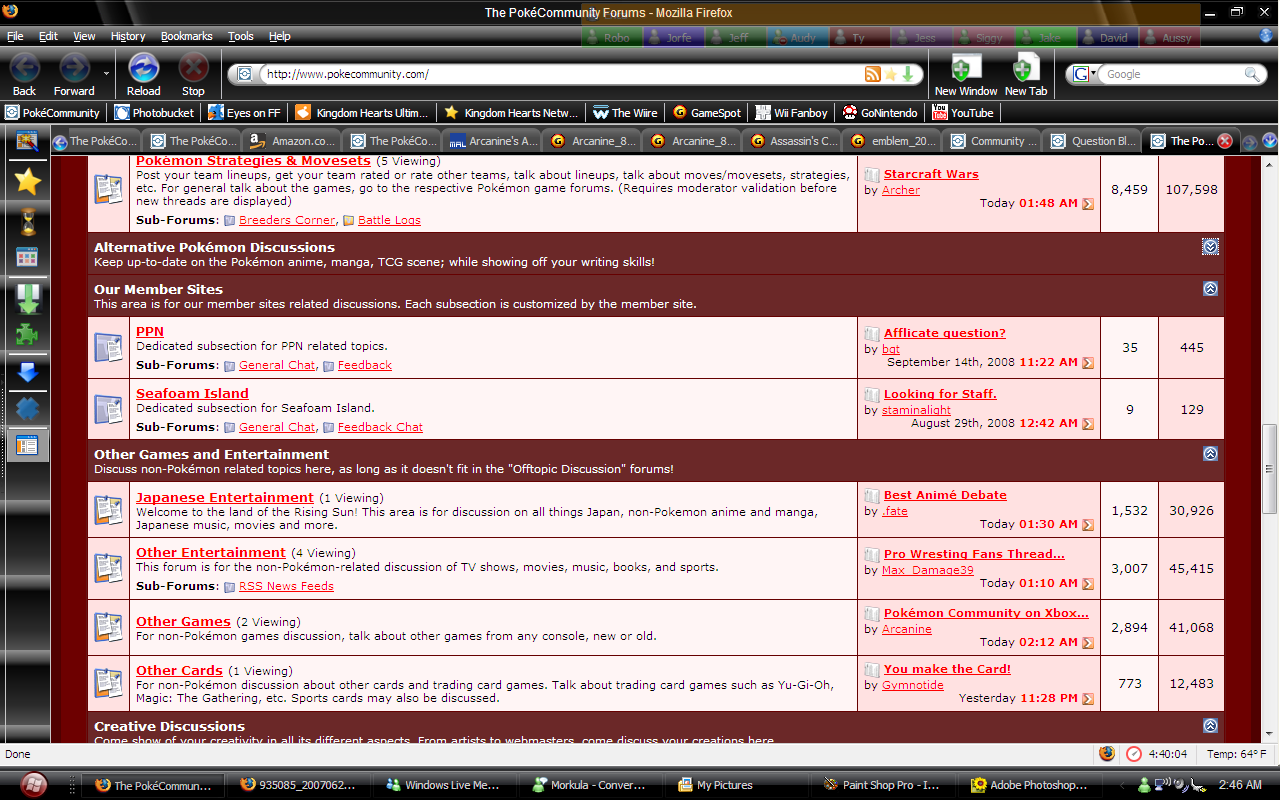Click the customize-toolbar wand icon in sidebar
Viewport: 1280px width, 800px height.
(27, 141)
